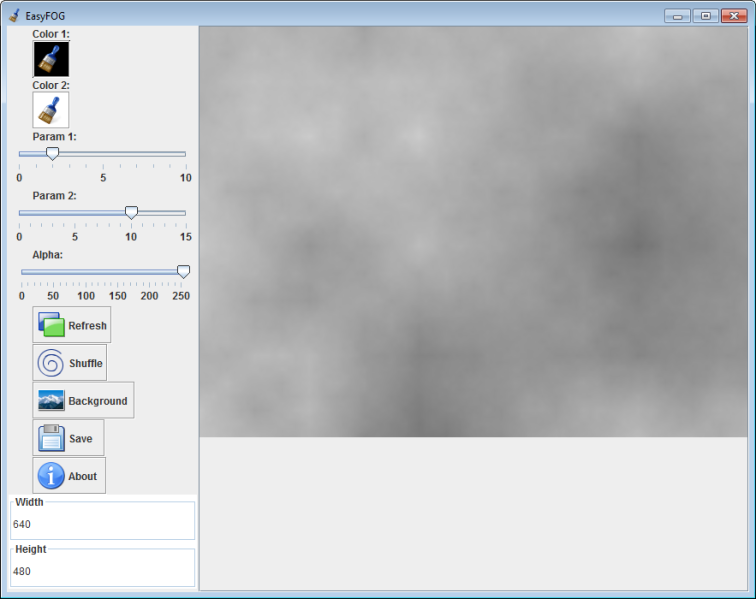The height and width of the screenshot is (599, 756).
Task: Click the EasyFOG brush icon in title bar
Action: point(14,16)
